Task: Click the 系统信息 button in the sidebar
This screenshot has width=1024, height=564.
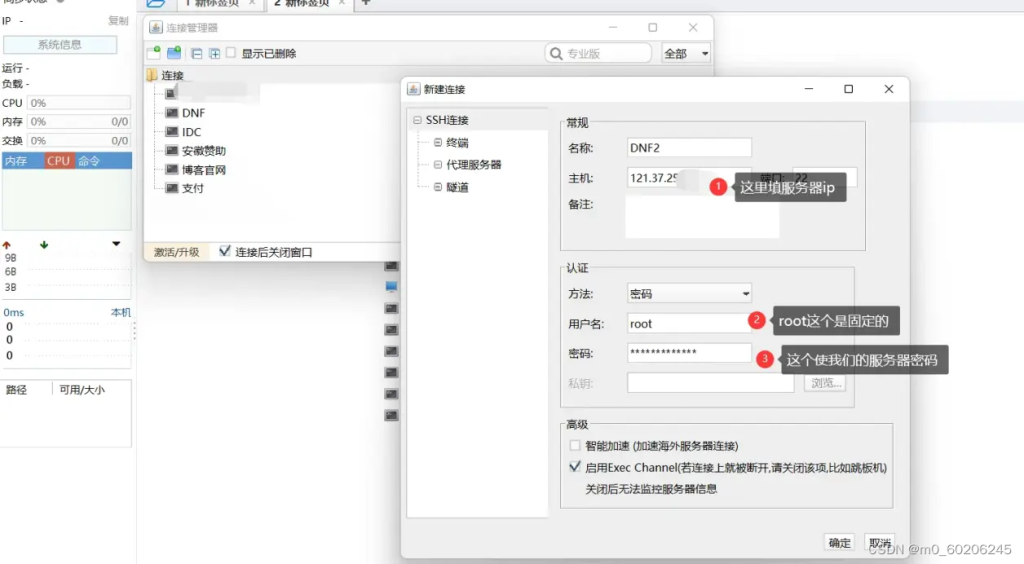Action: [x=60, y=44]
